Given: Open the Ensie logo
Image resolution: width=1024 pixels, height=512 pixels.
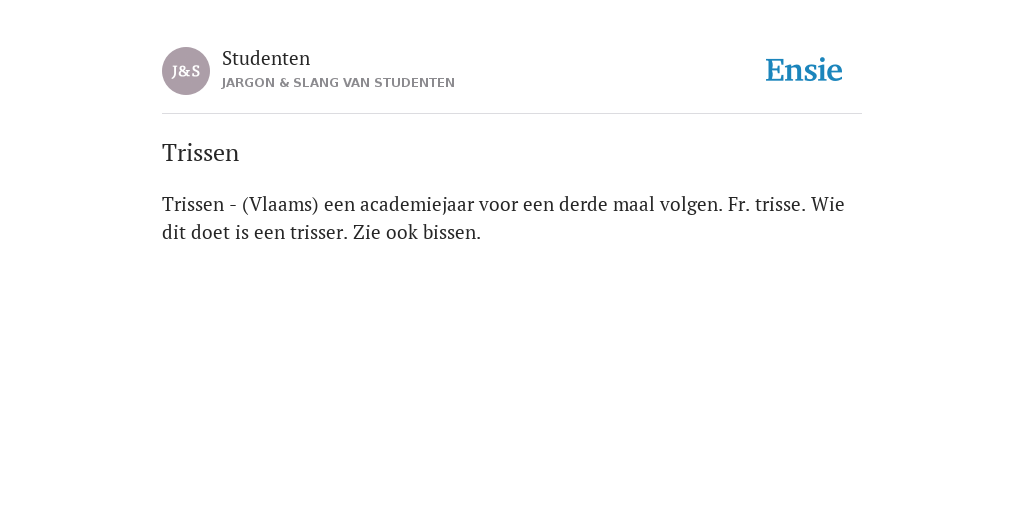Looking at the screenshot, I should pos(804,70).
